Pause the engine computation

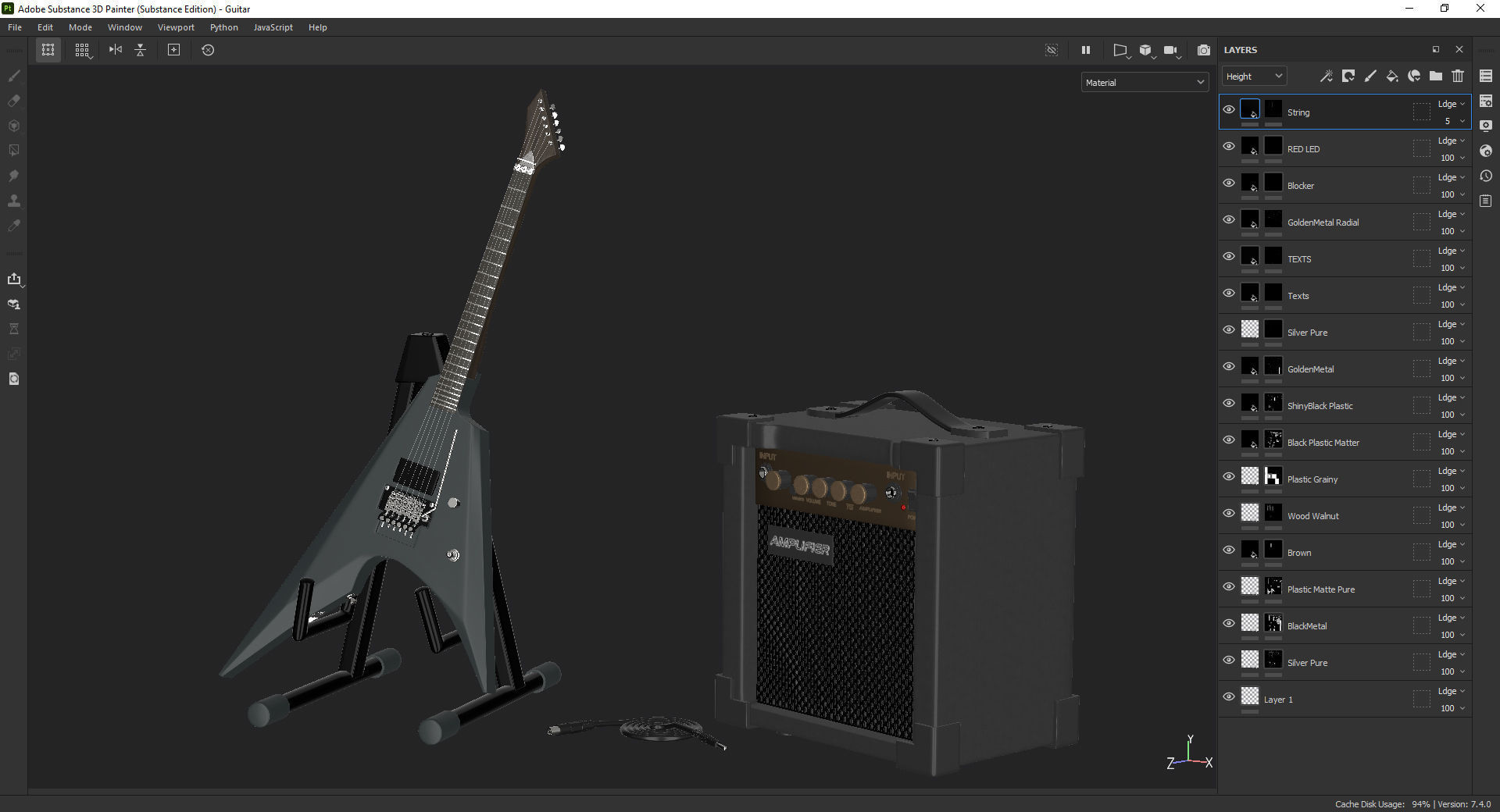1085,50
